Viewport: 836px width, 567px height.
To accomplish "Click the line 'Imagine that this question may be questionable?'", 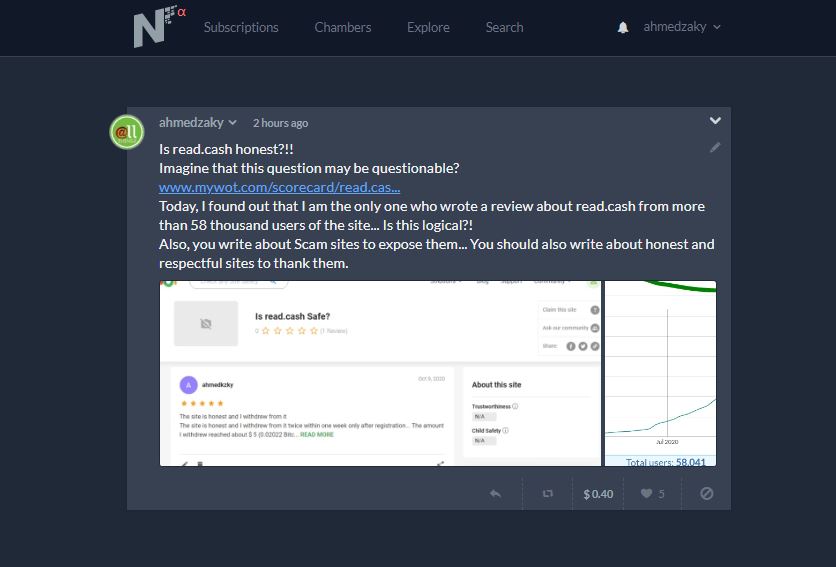I will point(309,169).
